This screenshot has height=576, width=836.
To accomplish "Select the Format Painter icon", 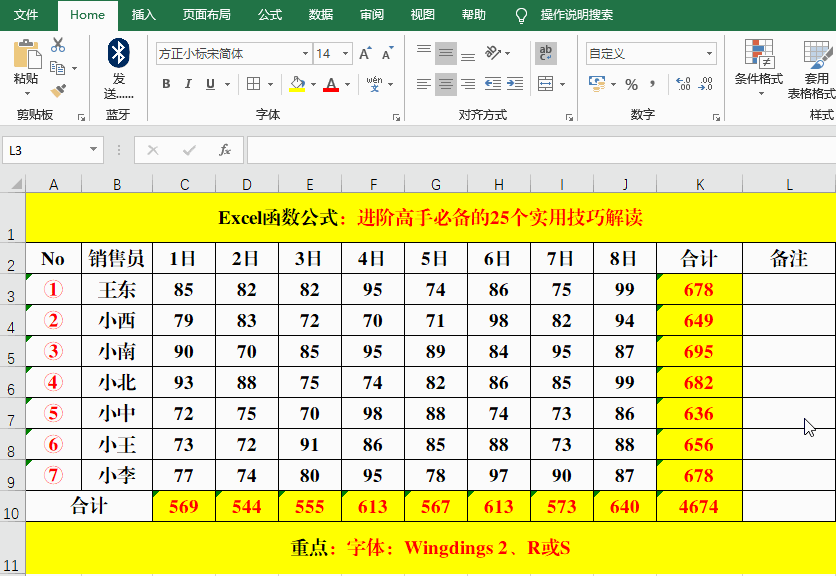I will click(59, 87).
